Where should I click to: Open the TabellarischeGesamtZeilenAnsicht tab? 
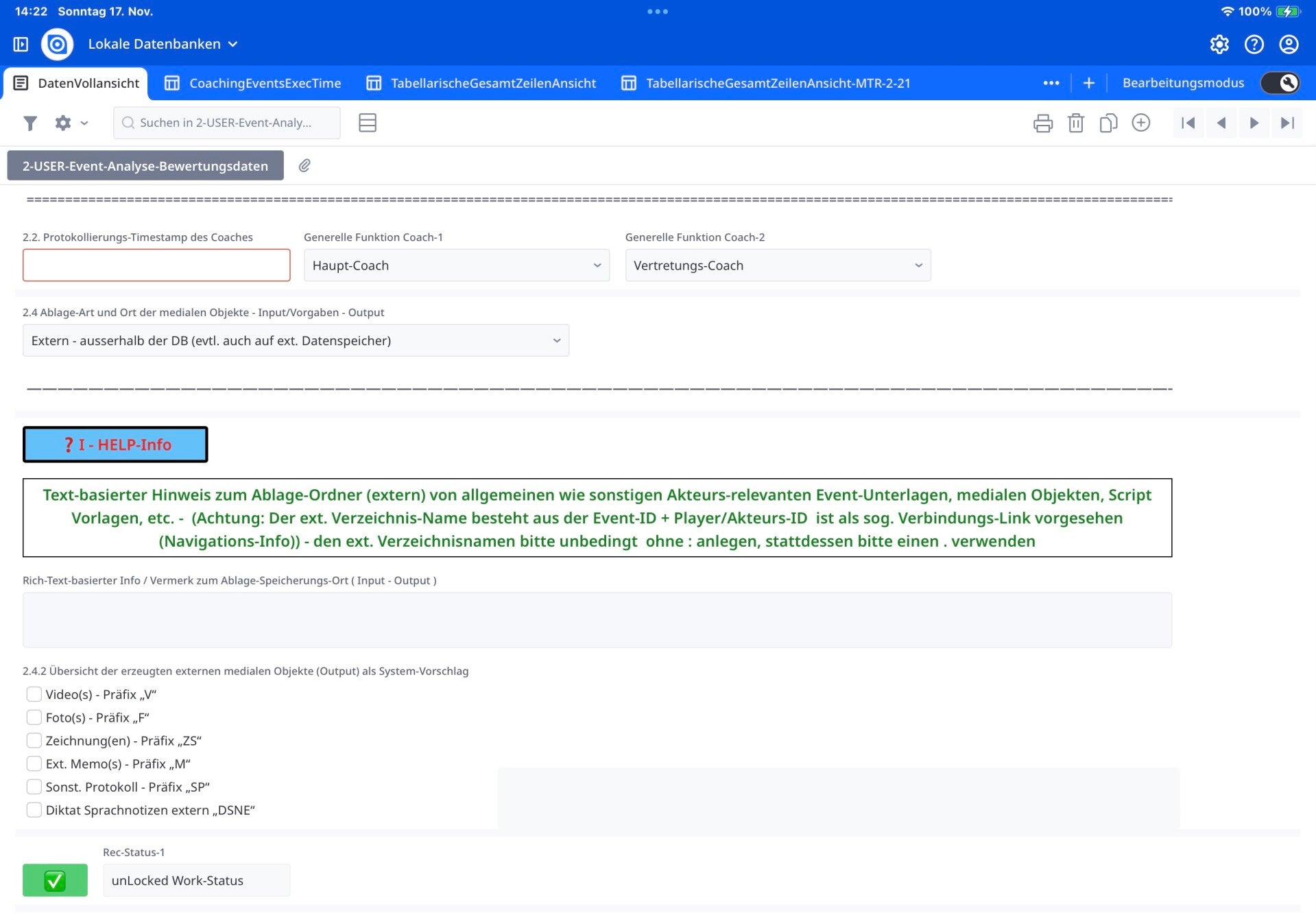(x=481, y=83)
